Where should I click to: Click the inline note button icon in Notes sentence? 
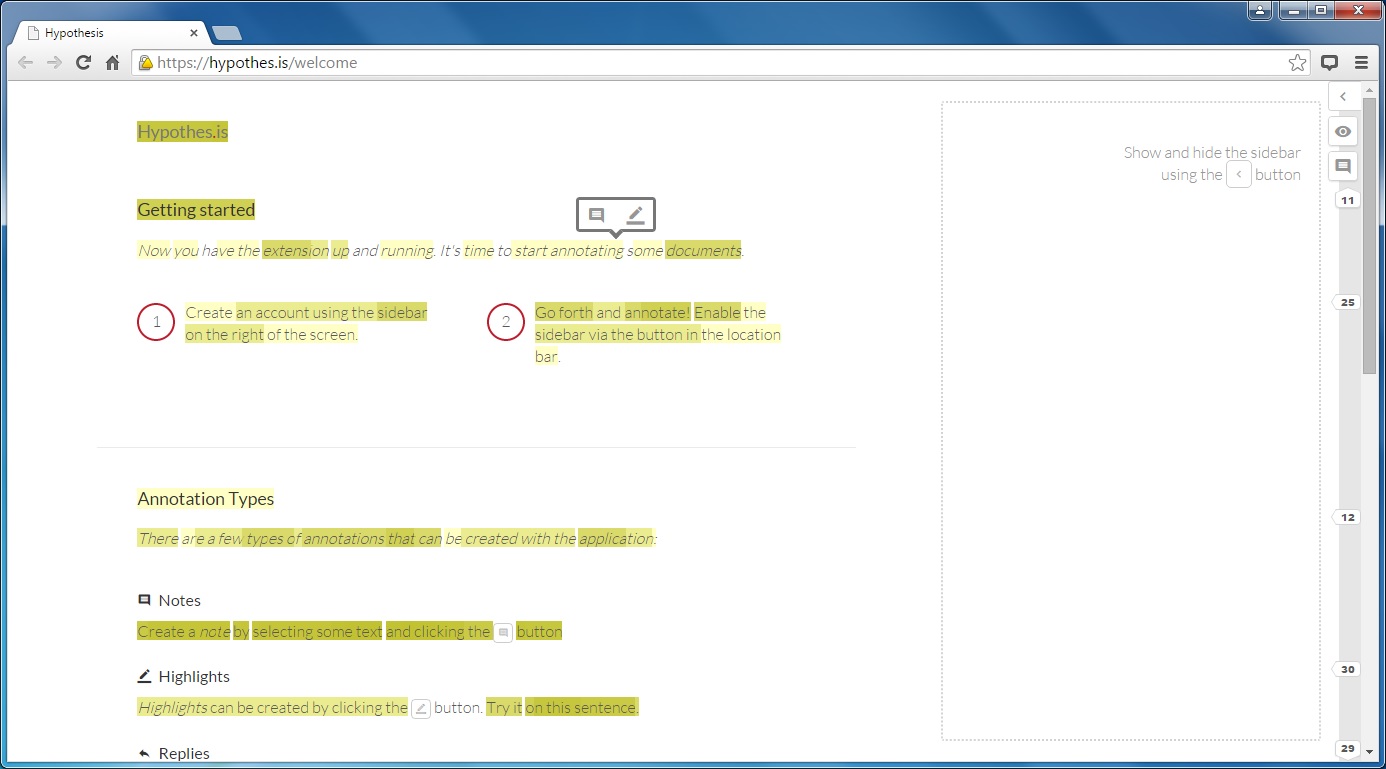[503, 632]
